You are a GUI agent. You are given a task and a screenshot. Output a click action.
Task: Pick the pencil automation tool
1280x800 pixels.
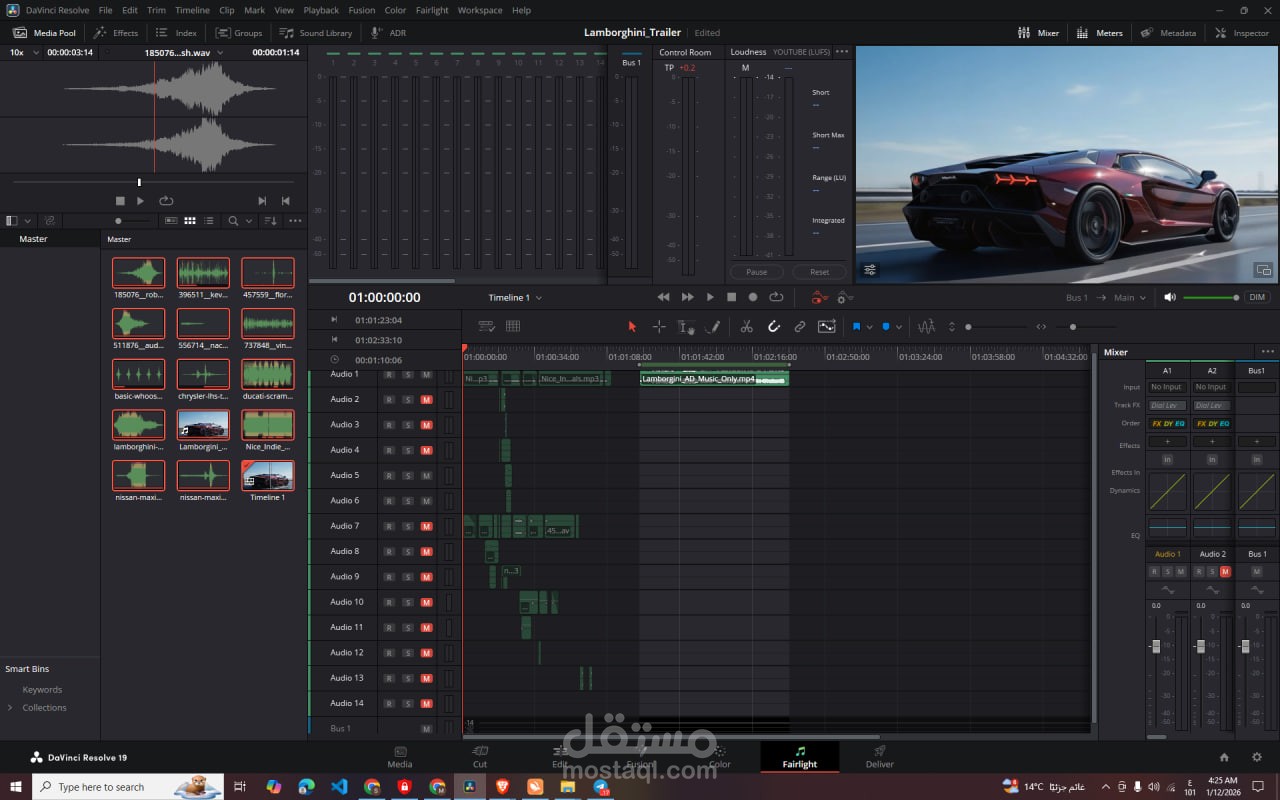pos(713,327)
